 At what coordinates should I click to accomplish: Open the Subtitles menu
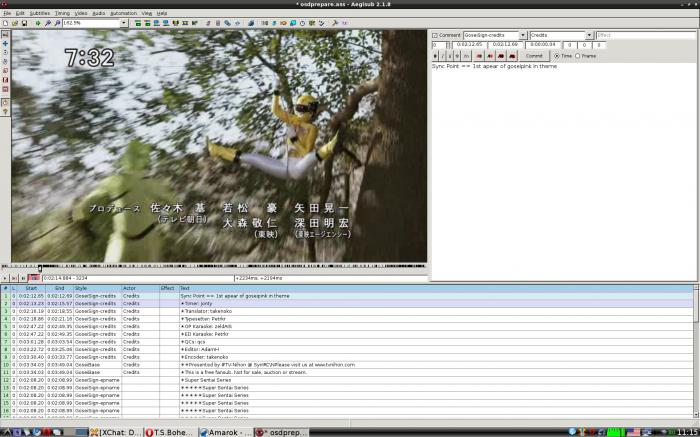pos(39,13)
